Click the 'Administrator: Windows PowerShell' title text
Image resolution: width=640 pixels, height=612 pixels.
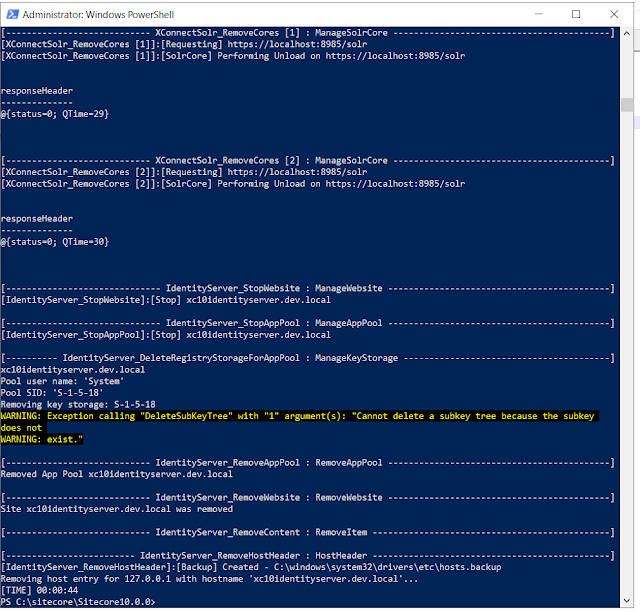[98, 15]
